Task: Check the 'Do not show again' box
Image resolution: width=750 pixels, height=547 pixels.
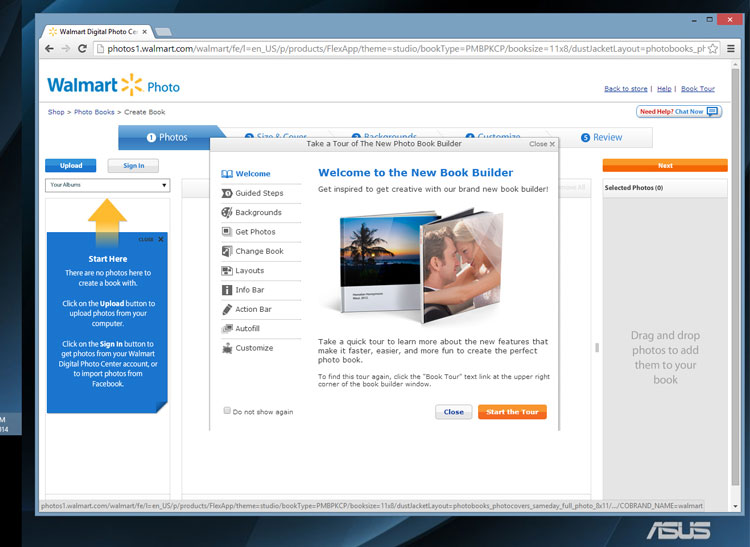Action: point(227,411)
